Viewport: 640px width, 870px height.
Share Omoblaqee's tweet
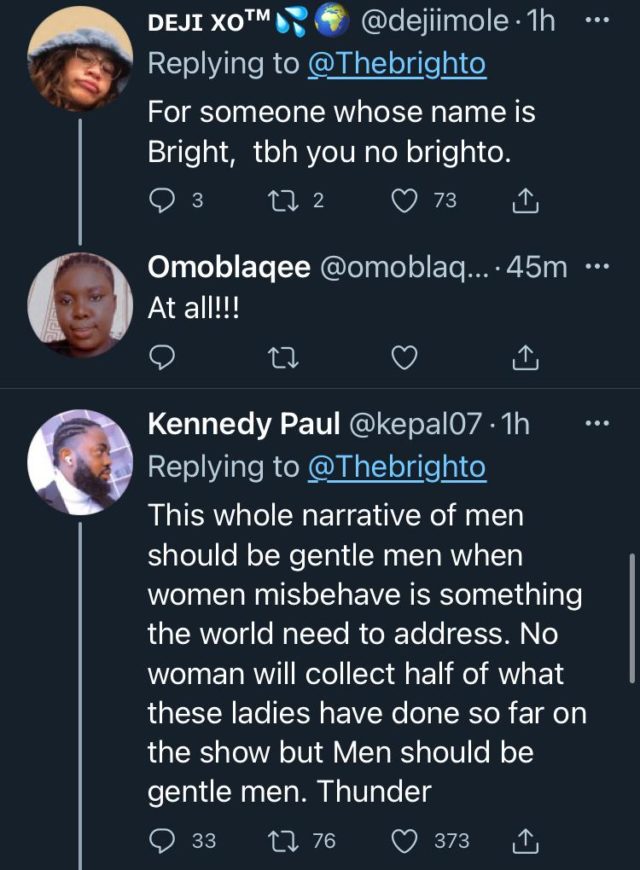click(525, 357)
